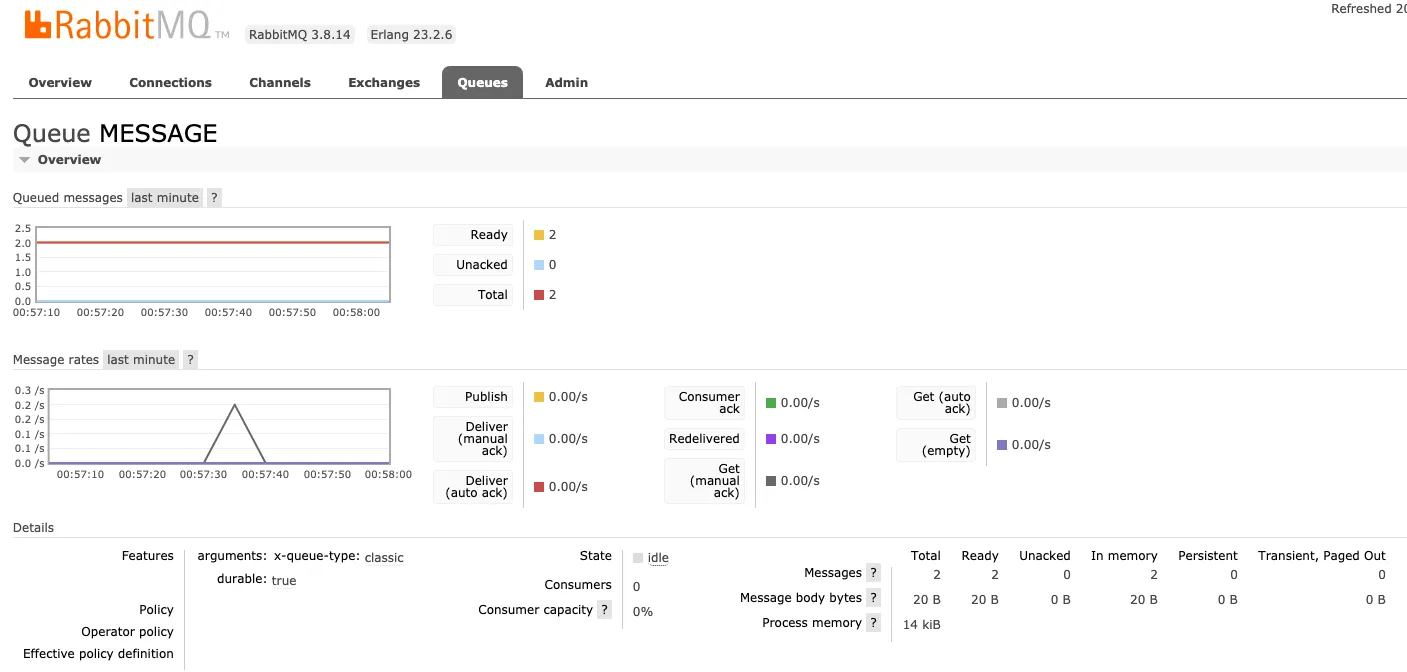Change Message rates last minute range
Screen dimensions: 1407x672
click(141, 360)
